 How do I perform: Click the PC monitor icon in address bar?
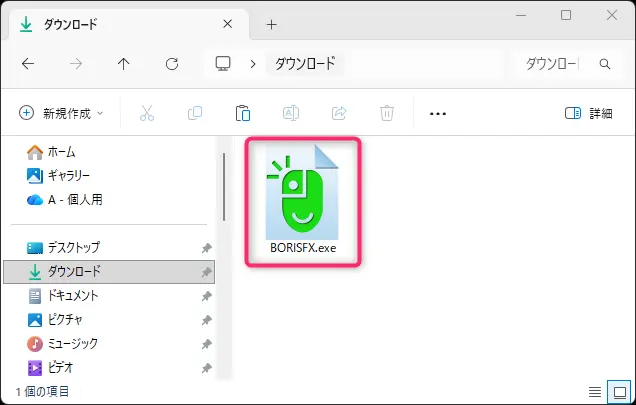[x=223, y=64]
